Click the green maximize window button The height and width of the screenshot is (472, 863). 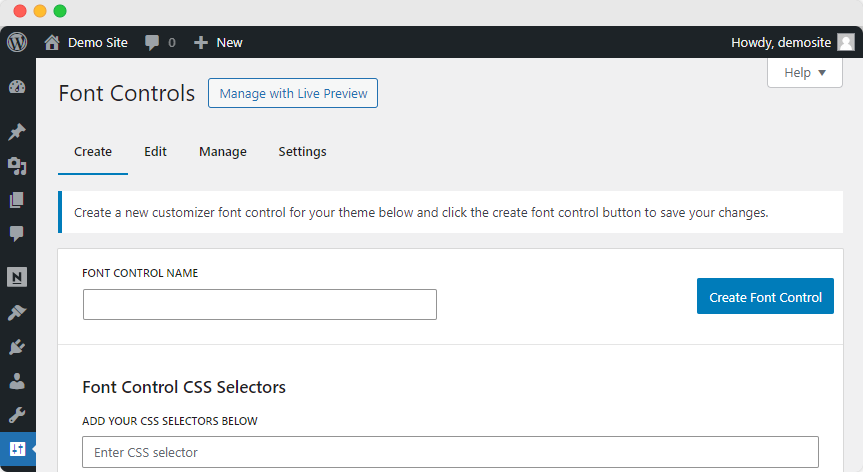pyautogui.click(x=60, y=11)
